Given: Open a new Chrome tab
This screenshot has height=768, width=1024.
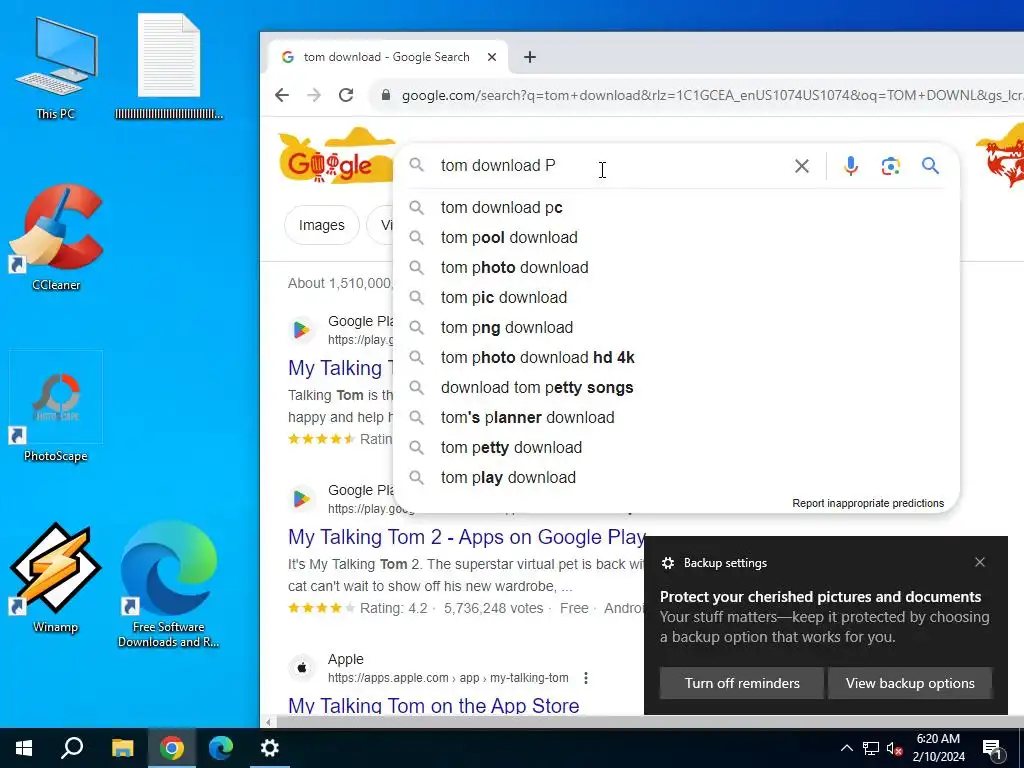Looking at the screenshot, I should tap(530, 57).
